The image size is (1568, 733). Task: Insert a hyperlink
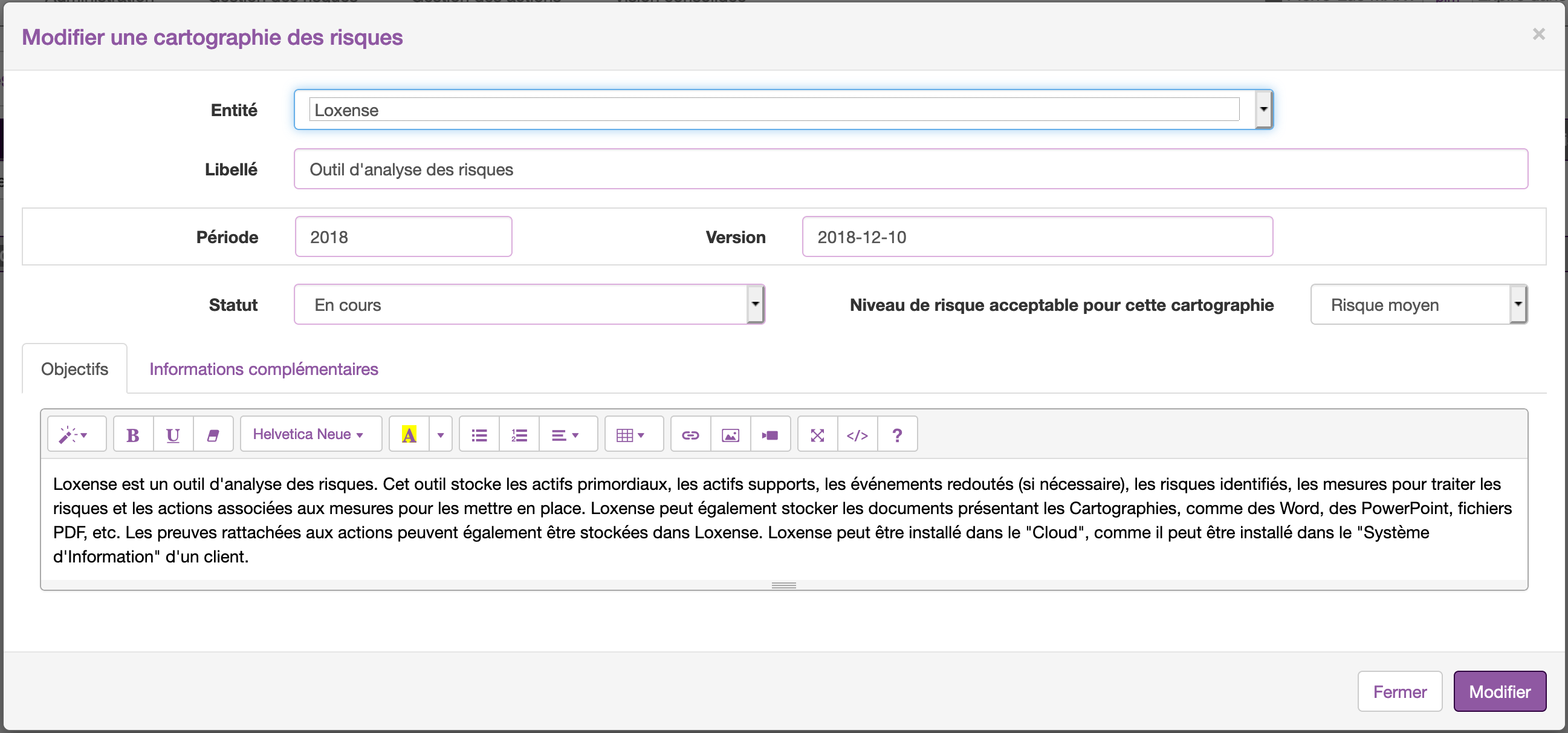pyautogui.click(x=690, y=435)
